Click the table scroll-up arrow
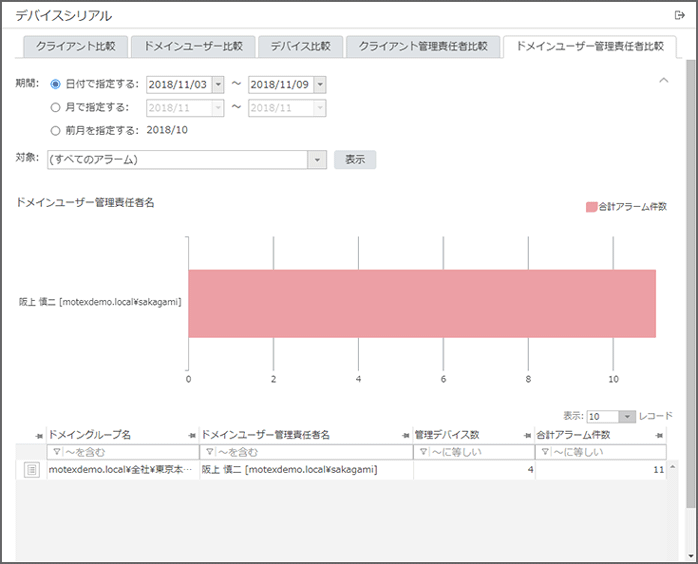The image size is (698, 564). [x=673, y=467]
